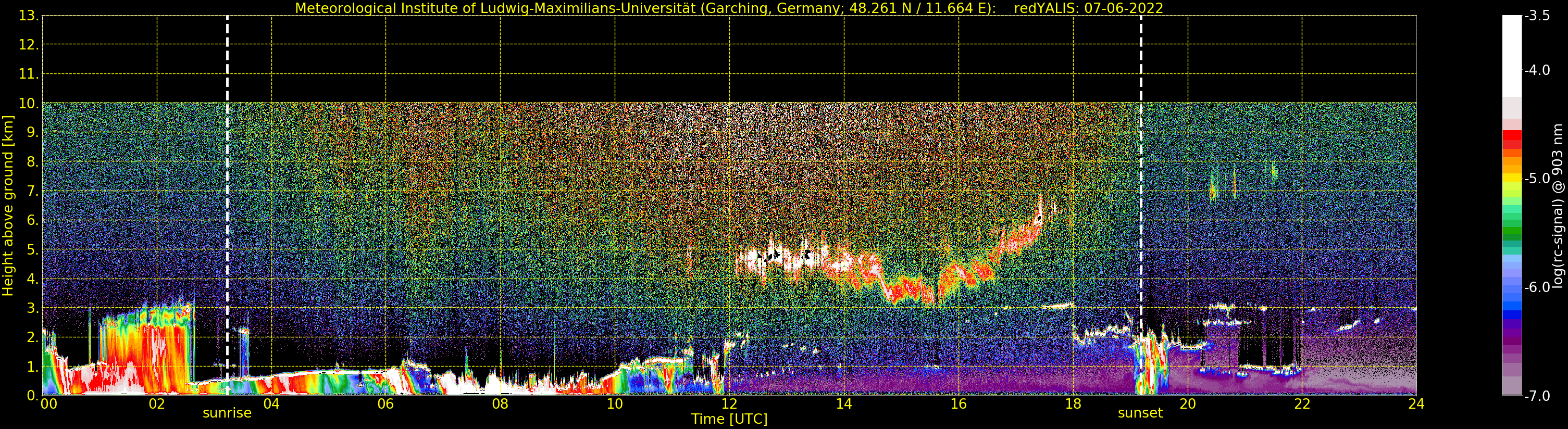Click the 5. height tick label
The width and height of the screenshot is (1568, 429).
point(32,249)
